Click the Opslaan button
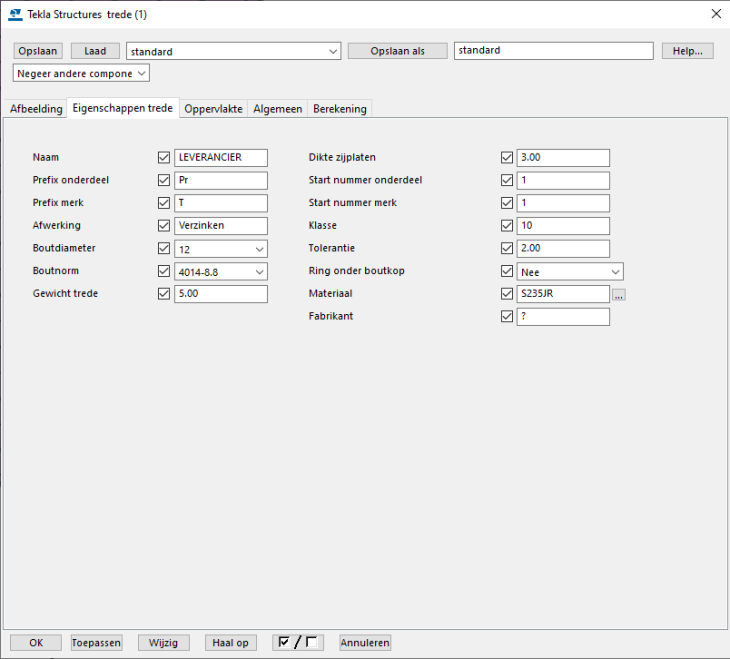This screenshot has width=730, height=659. point(38,51)
